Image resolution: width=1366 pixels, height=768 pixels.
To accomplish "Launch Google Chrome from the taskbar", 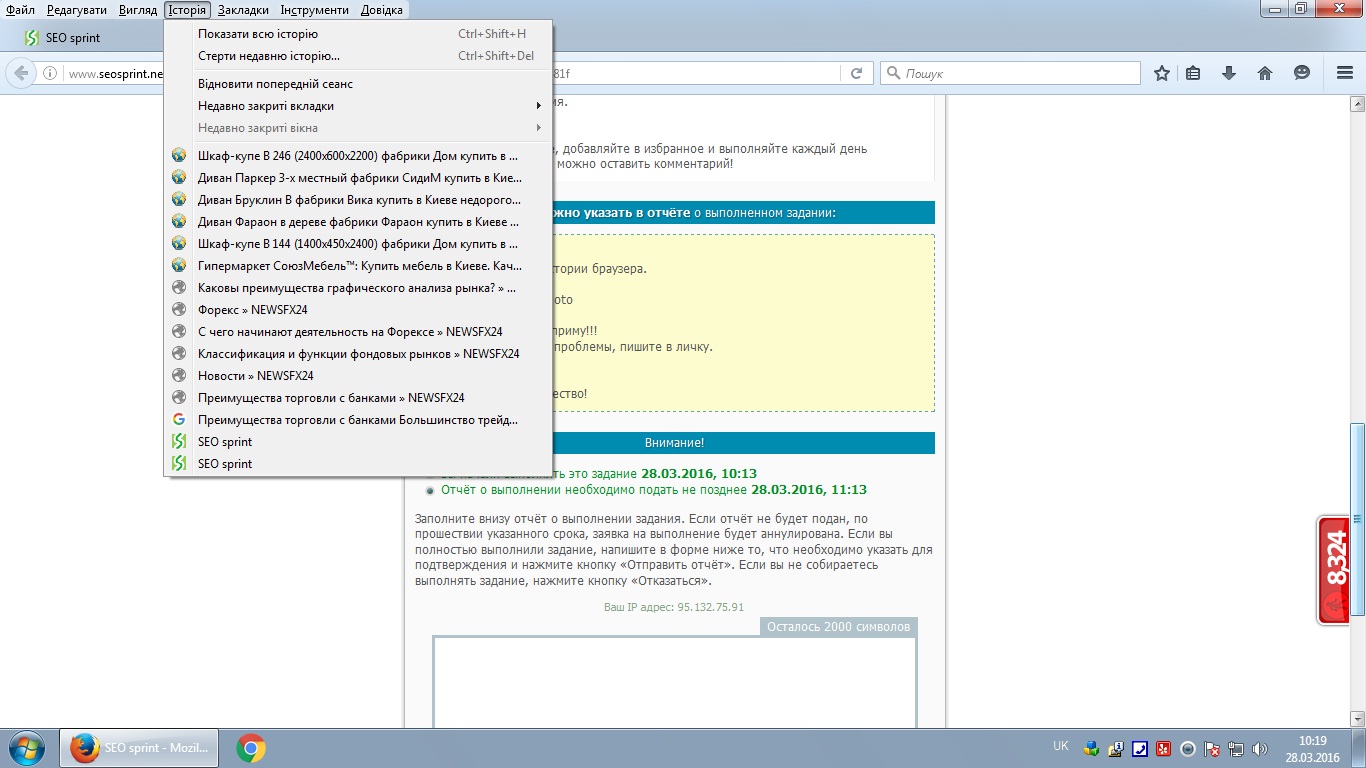I will (x=250, y=748).
